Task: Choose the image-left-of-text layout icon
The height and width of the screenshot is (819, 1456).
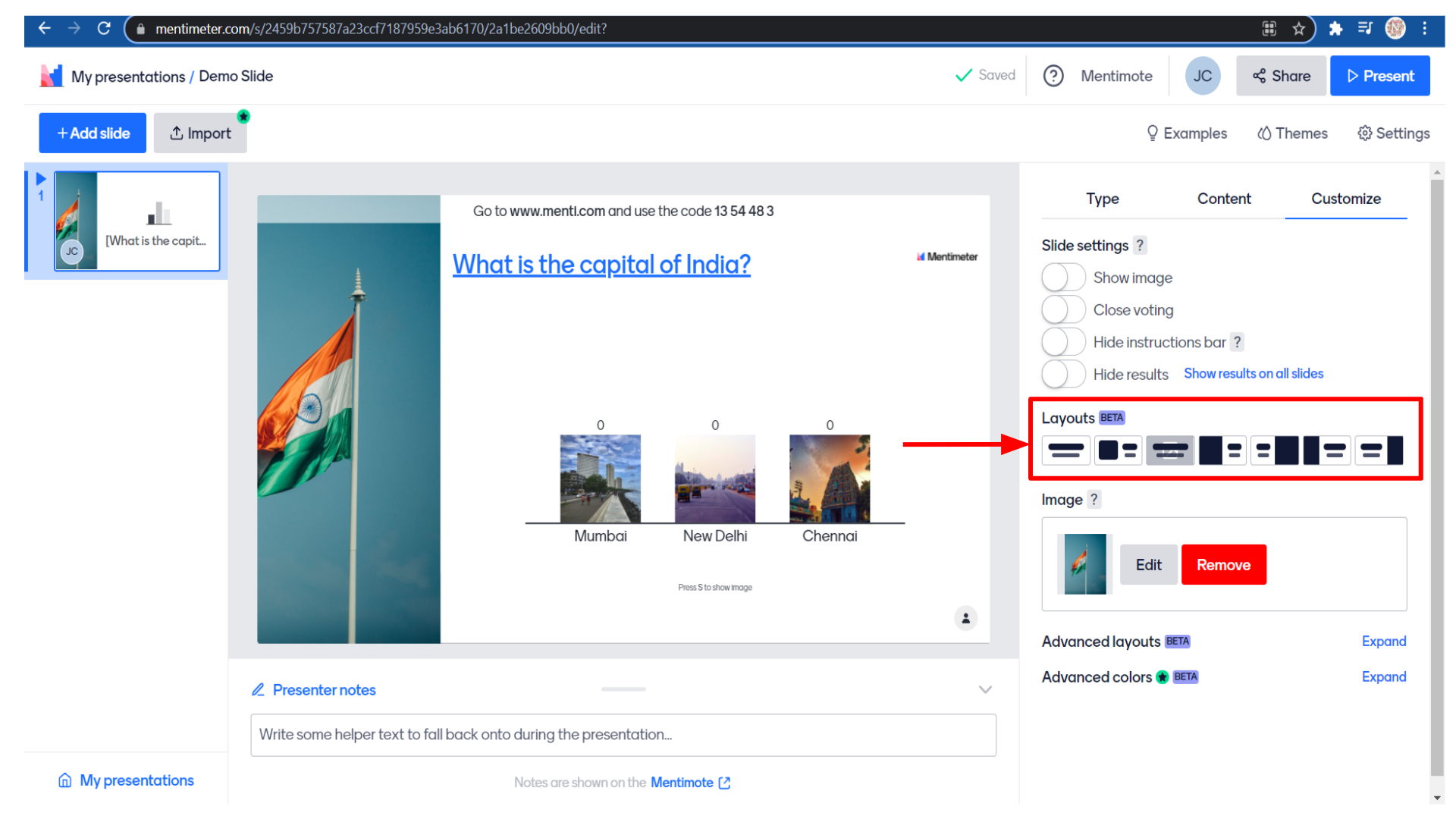Action: [x=1118, y=450]
